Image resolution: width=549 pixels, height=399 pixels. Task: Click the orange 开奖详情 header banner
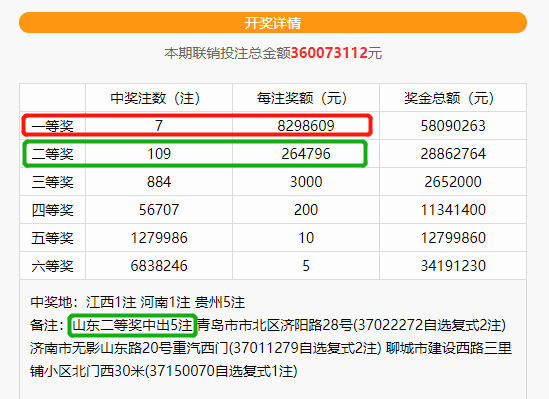click(x=273, y=23)
